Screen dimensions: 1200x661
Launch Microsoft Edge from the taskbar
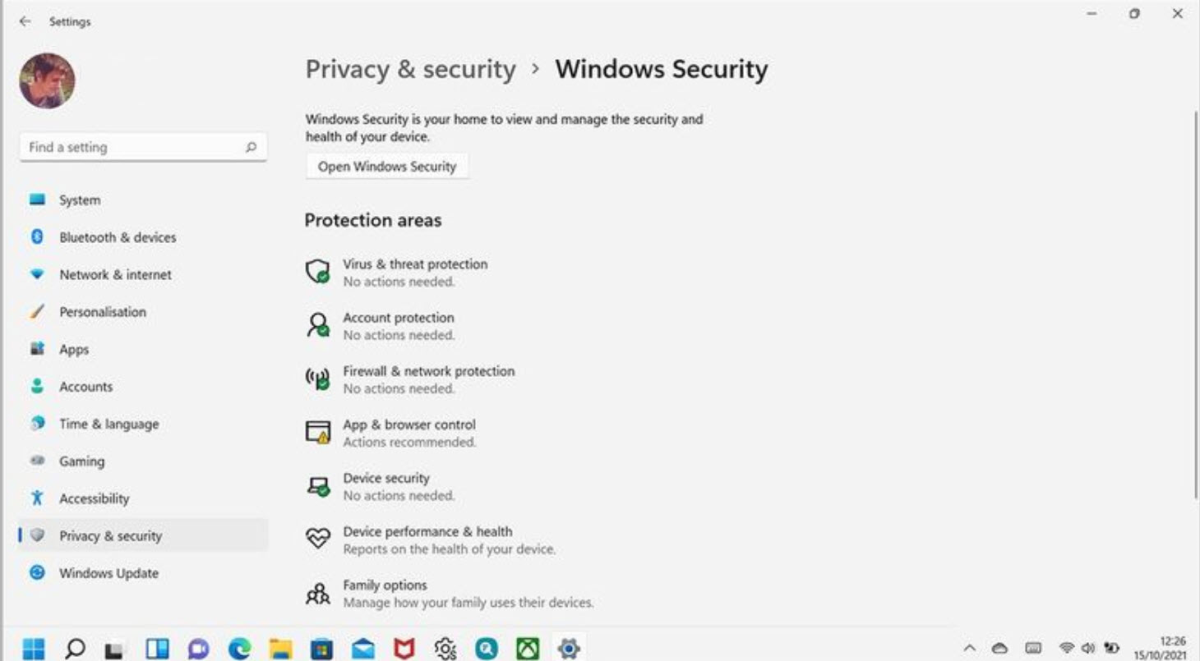pos(239,647)
